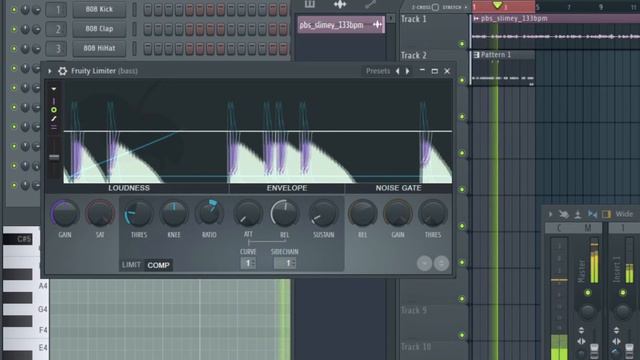Click the 808 Kick channel pan knob
The height and width of the screenshot is (360, 640).
(25, 9)
